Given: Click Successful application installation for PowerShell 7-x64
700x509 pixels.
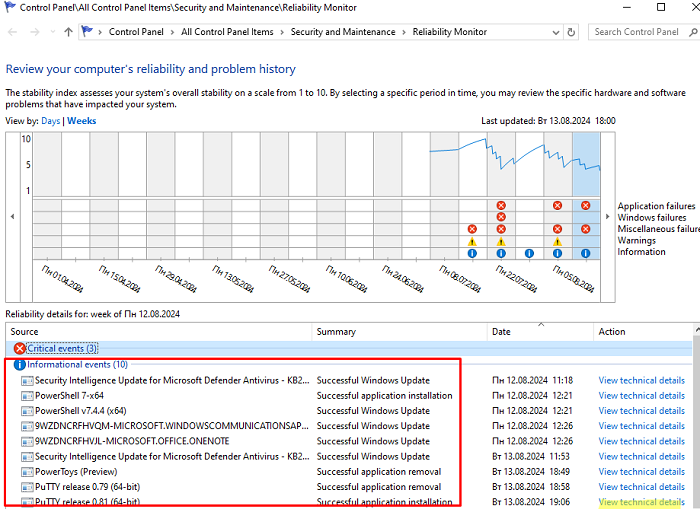Looking at the screenshot, I should pos(384,396).
